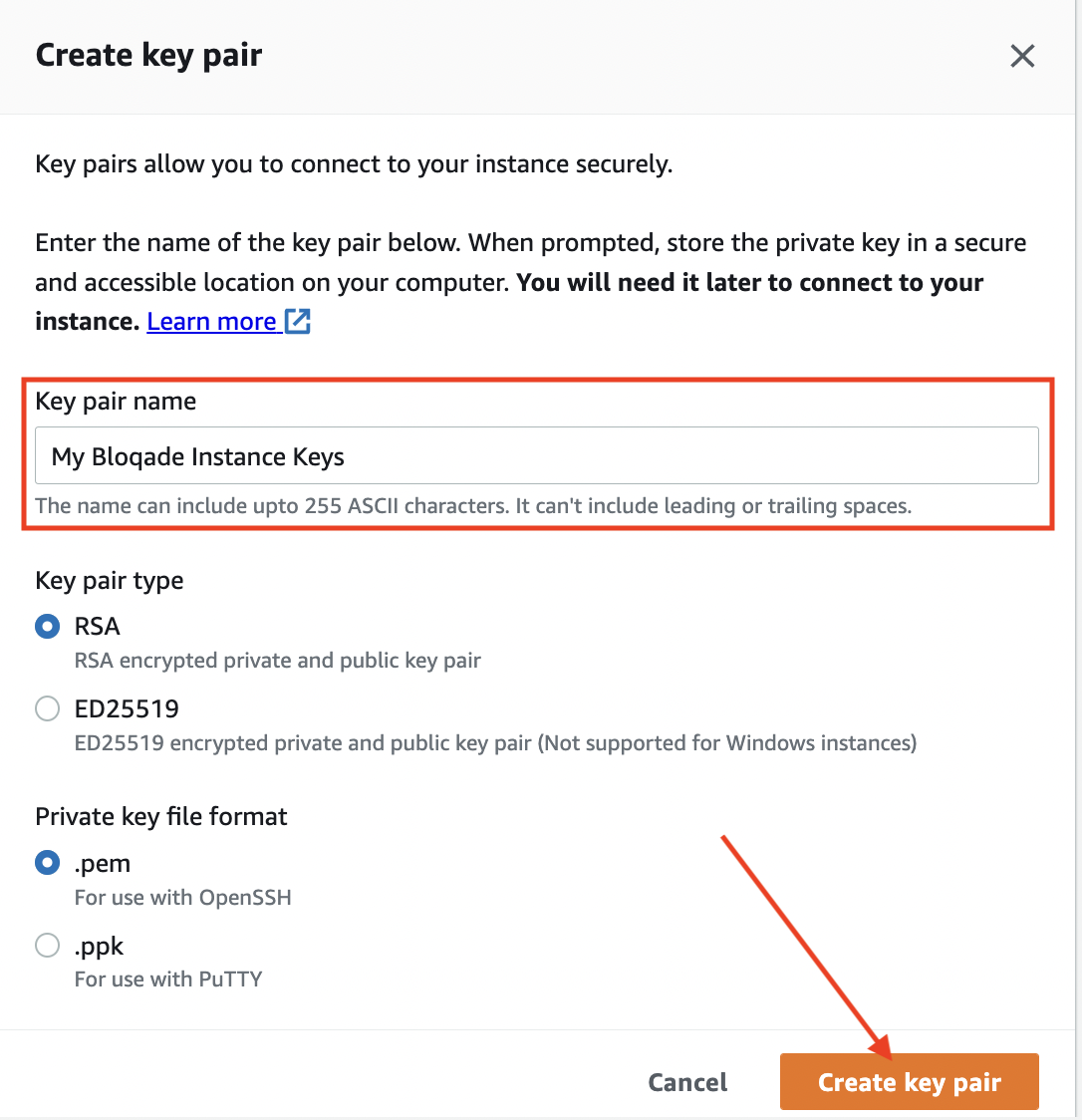This screenshot has width=1082, height=1120.
Task: Click the RSA label text
Action: (97, 627)
